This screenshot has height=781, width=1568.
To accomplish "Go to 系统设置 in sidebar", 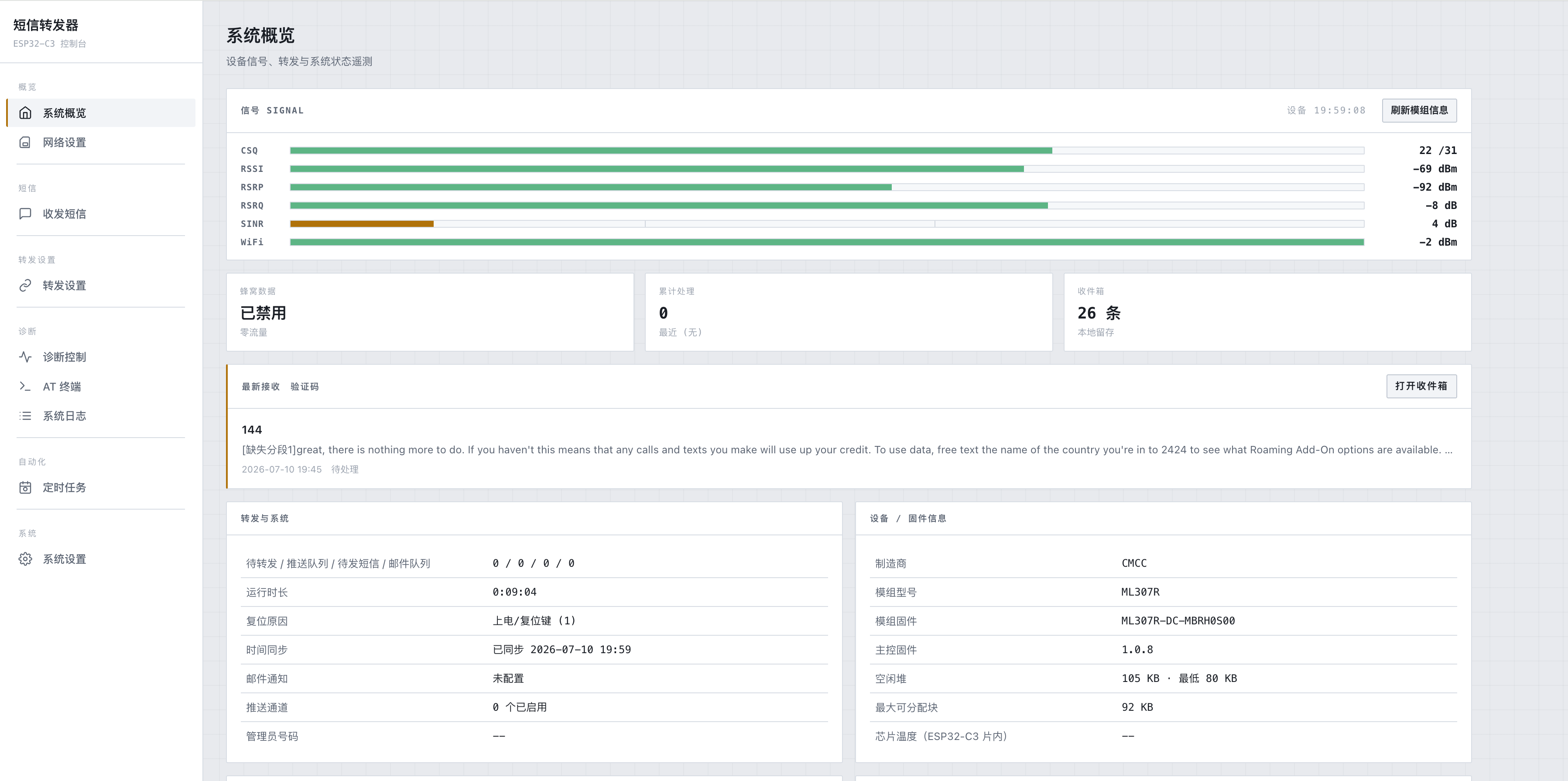I will tap(101, 559).
